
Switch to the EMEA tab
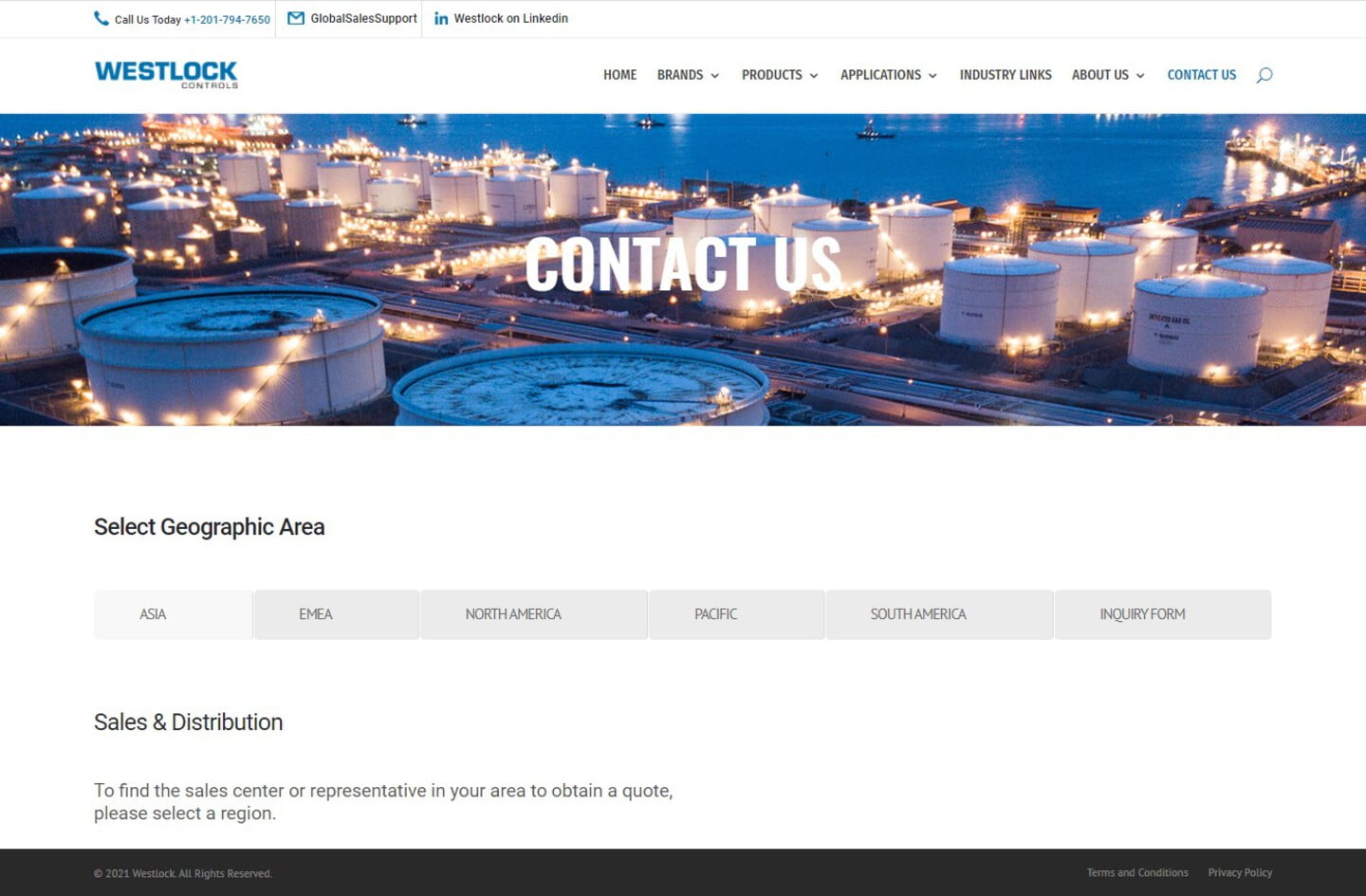pos(316,614)
